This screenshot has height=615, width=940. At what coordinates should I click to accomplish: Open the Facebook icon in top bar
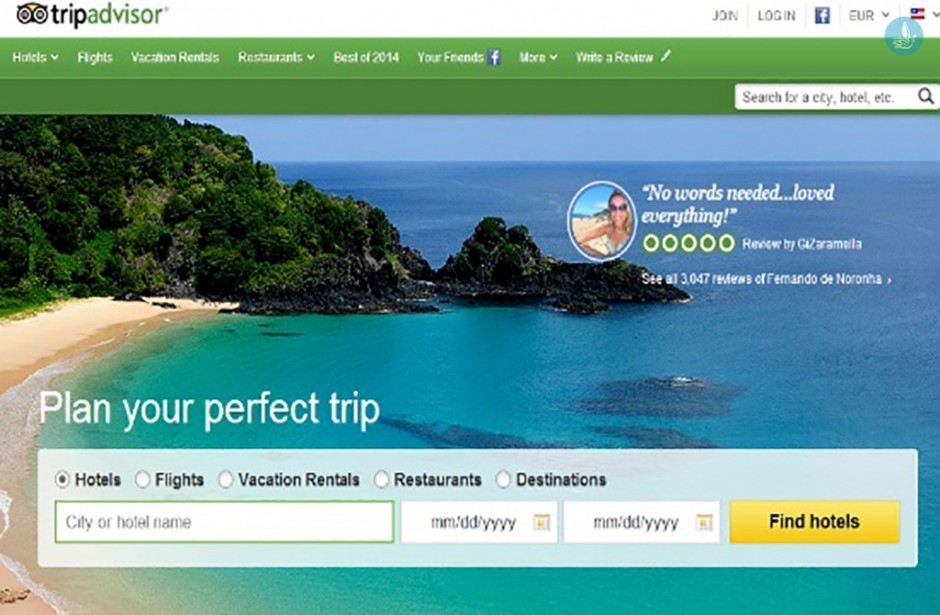click(x=822, y=16)
